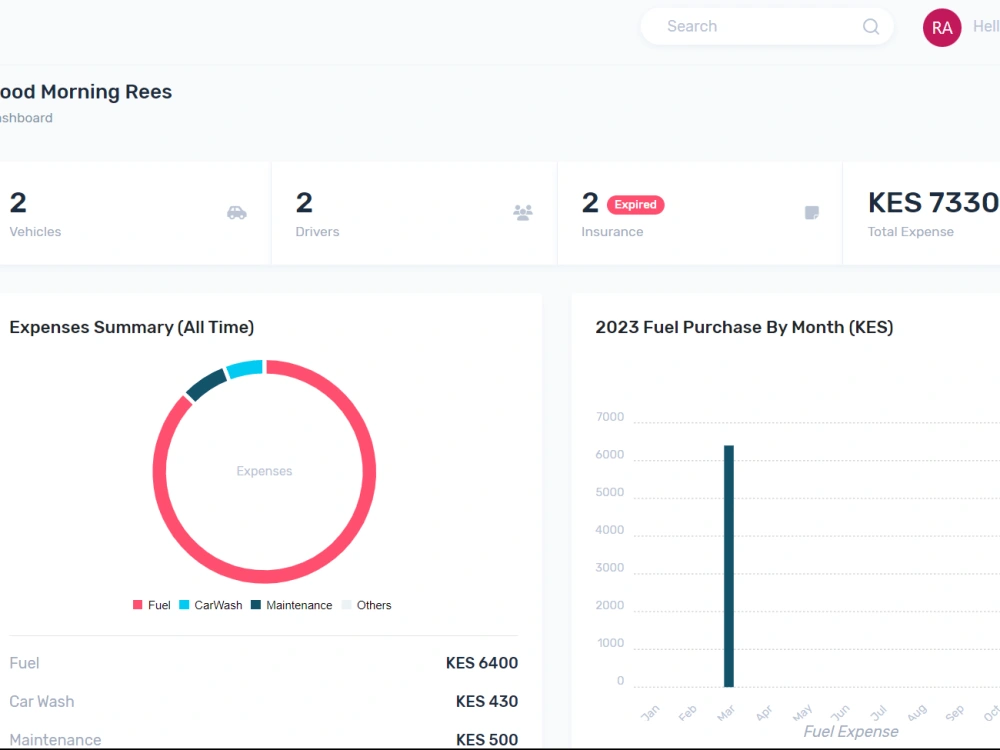Click the KES 430 car wash amount
This screenshot has width=1000, height=750.
(487, 702)
